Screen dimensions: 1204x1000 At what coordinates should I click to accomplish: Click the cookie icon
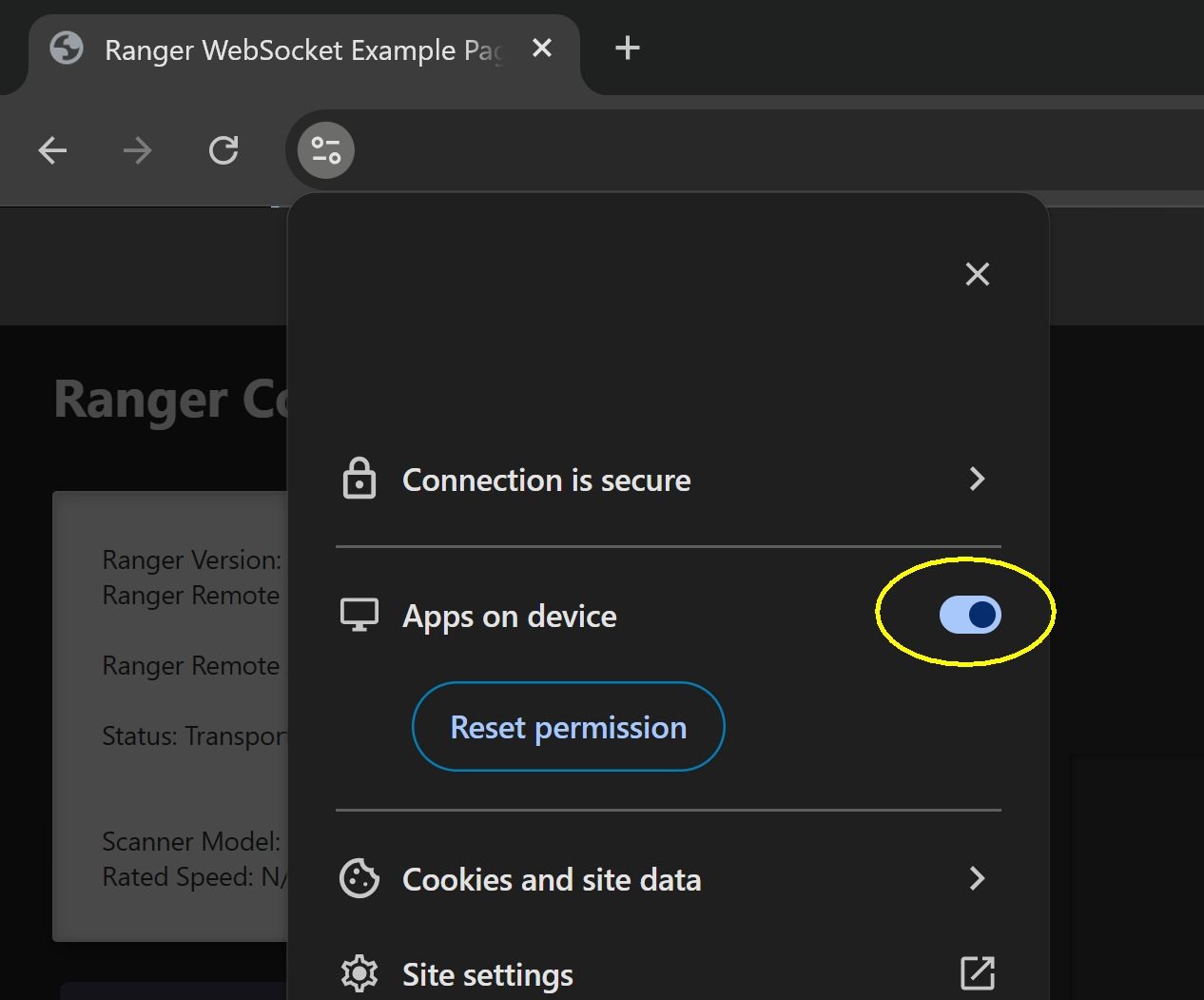(x=359, y=878)
